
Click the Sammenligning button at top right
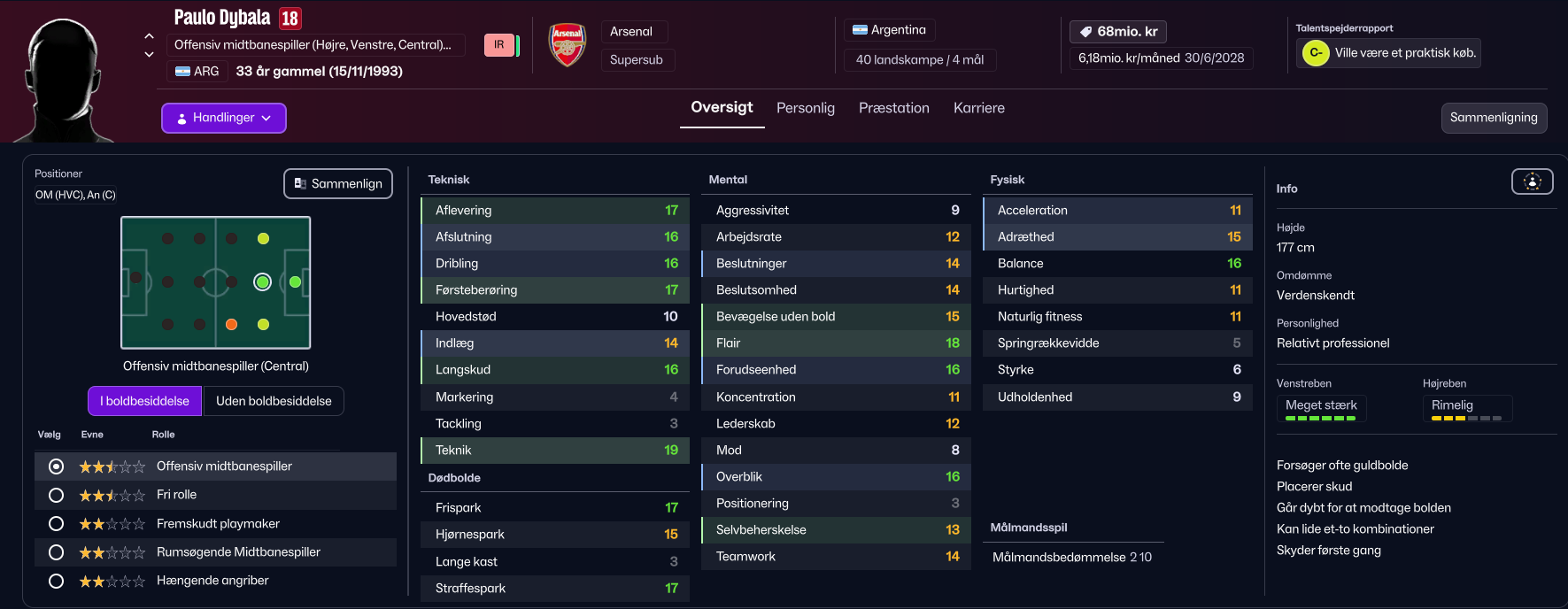1493,118
